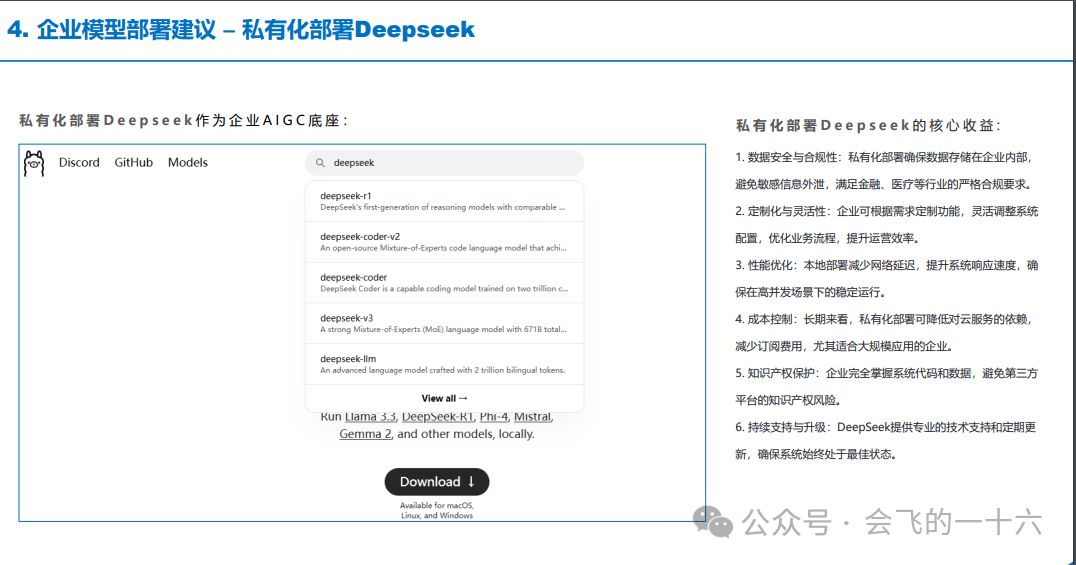Click 'Available for macOS, Linux, and Windows' text

[437, 510]
